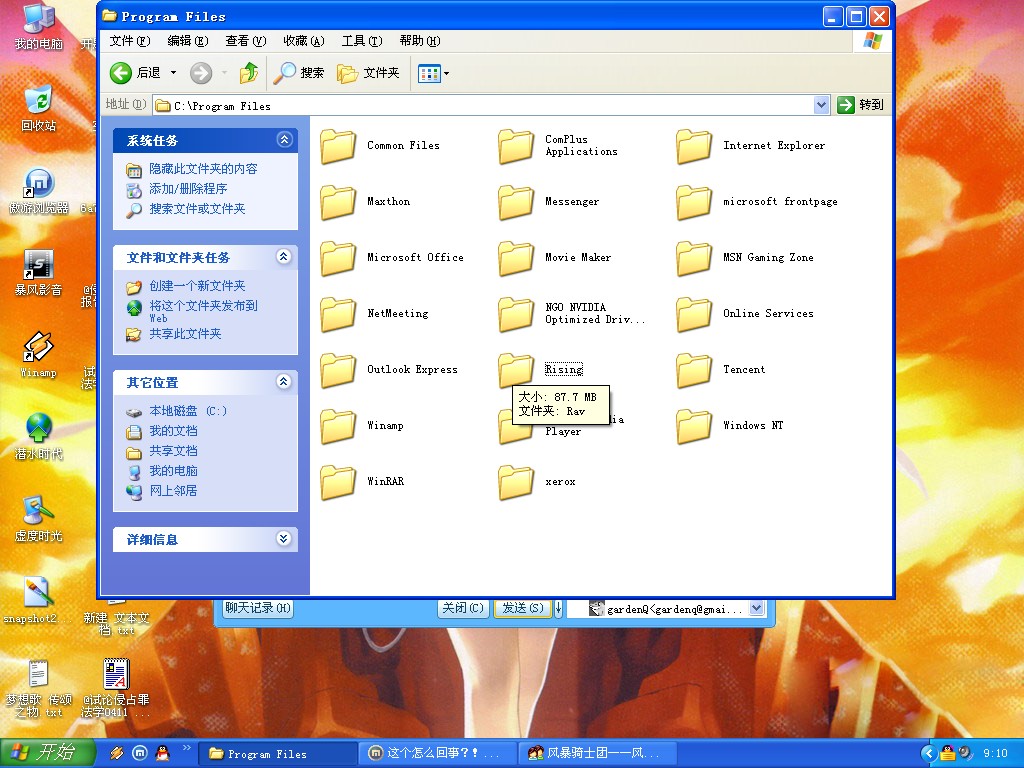1024x768 pixels.
Task: Select the NetMeeting folder icon
Action: pyautogui.click(x=338, y=314)
